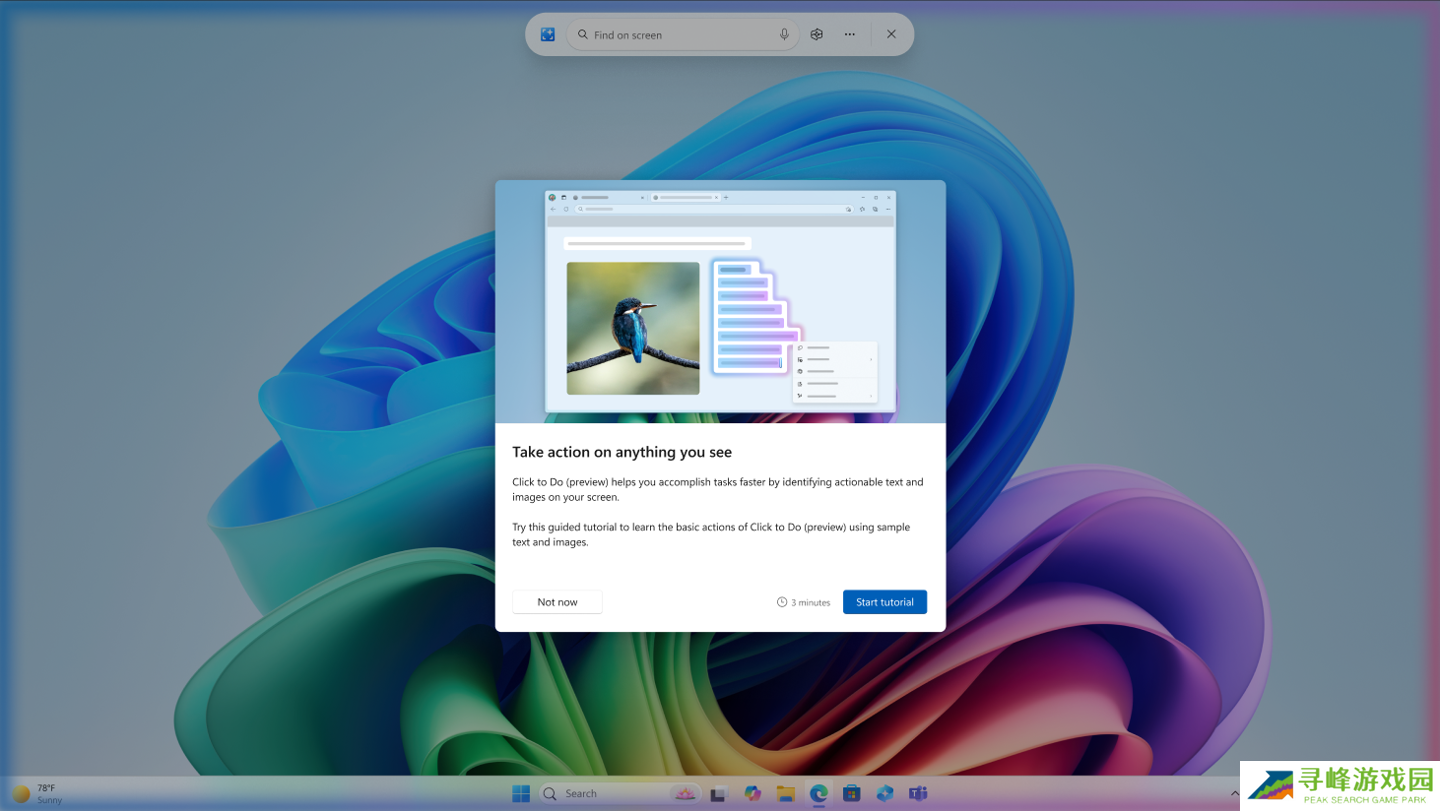Open the Recall cube icon in top bar
The width and height of the screenshot is (1440, 811).
coord(817,34)
